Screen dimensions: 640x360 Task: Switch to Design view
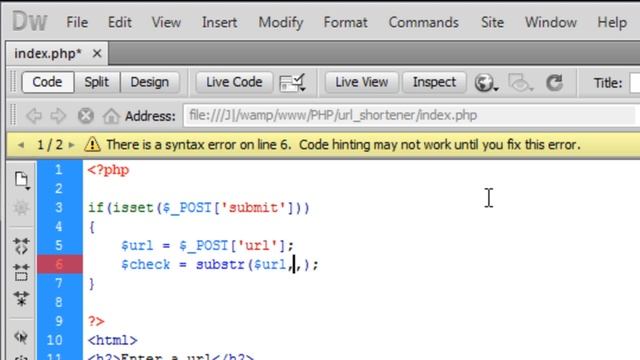[149, 82]
